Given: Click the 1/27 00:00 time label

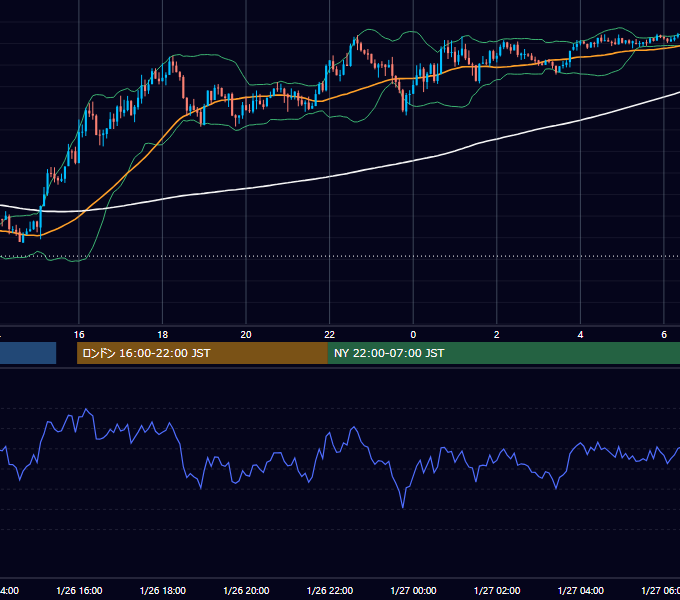Looking at the screenshot, I should click(x=413, y=590).
